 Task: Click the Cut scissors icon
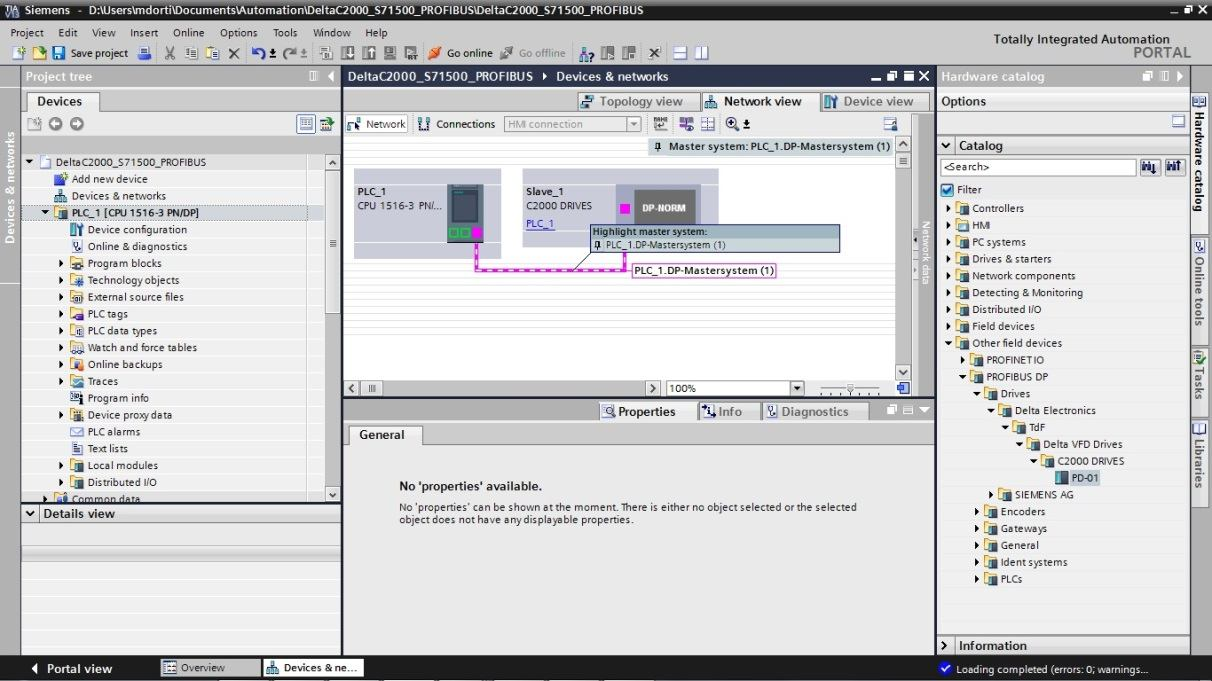(x=170, y=53)
